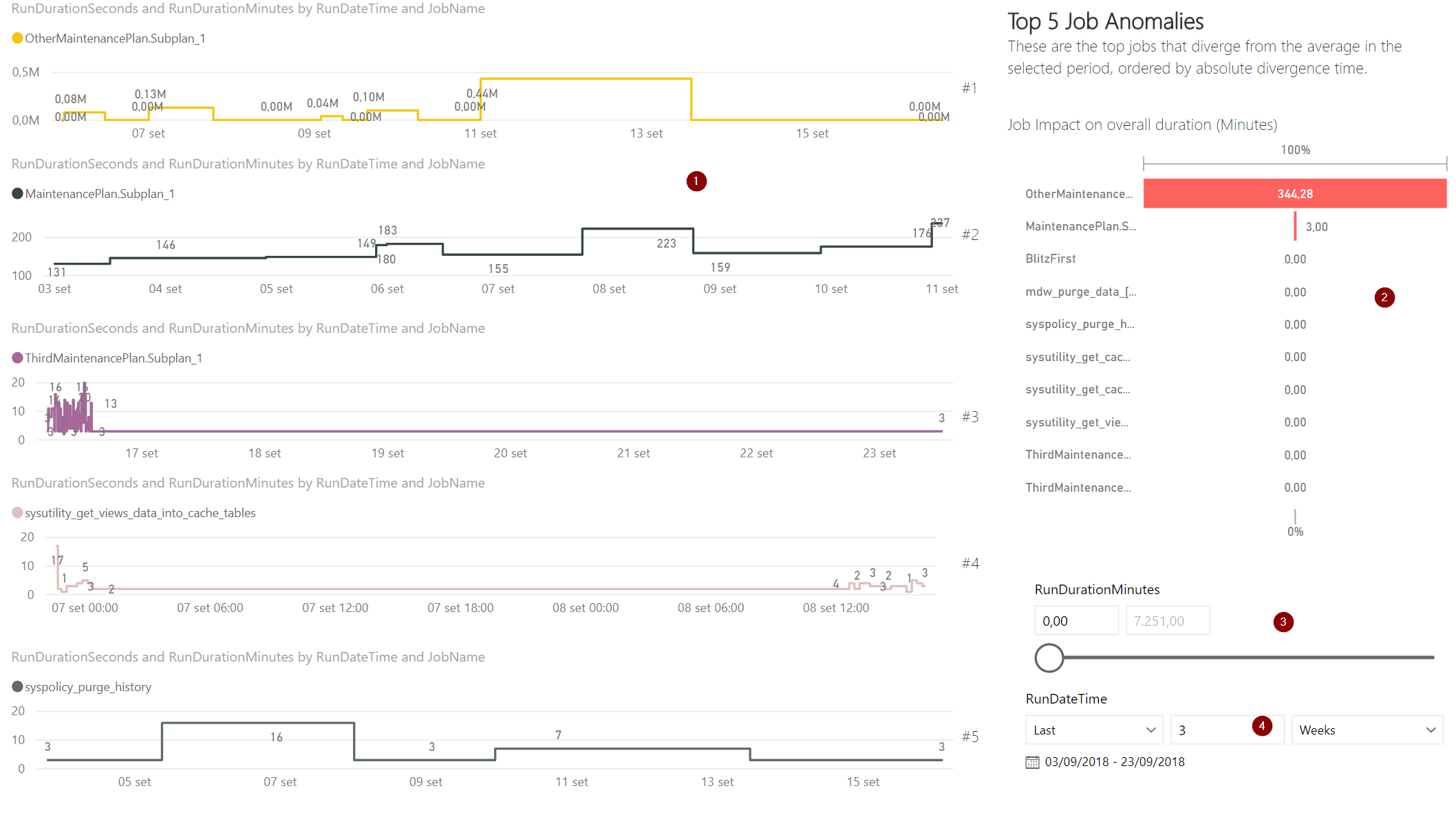Click the purple ThirdMaintenancePlan.Subplan_1 legend marker
The image size is (1456, 817).
tap(18, 358)
